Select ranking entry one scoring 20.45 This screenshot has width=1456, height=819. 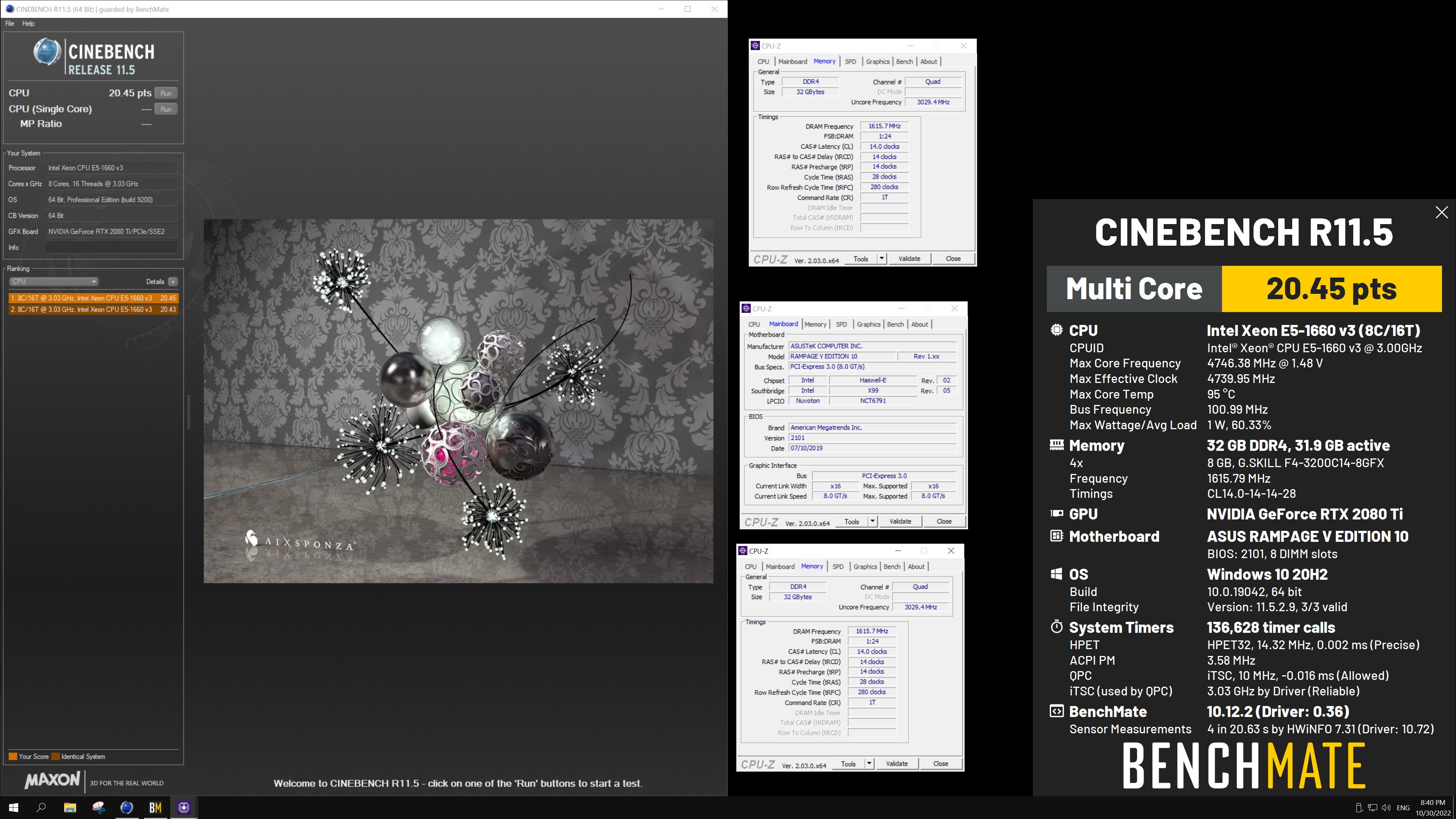93,298
